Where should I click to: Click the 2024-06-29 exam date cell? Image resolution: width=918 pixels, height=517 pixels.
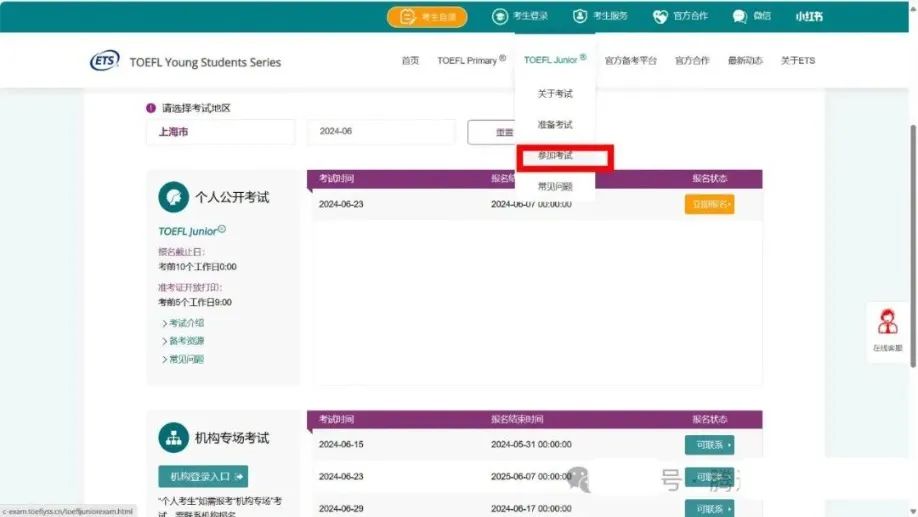coord(341,509)
